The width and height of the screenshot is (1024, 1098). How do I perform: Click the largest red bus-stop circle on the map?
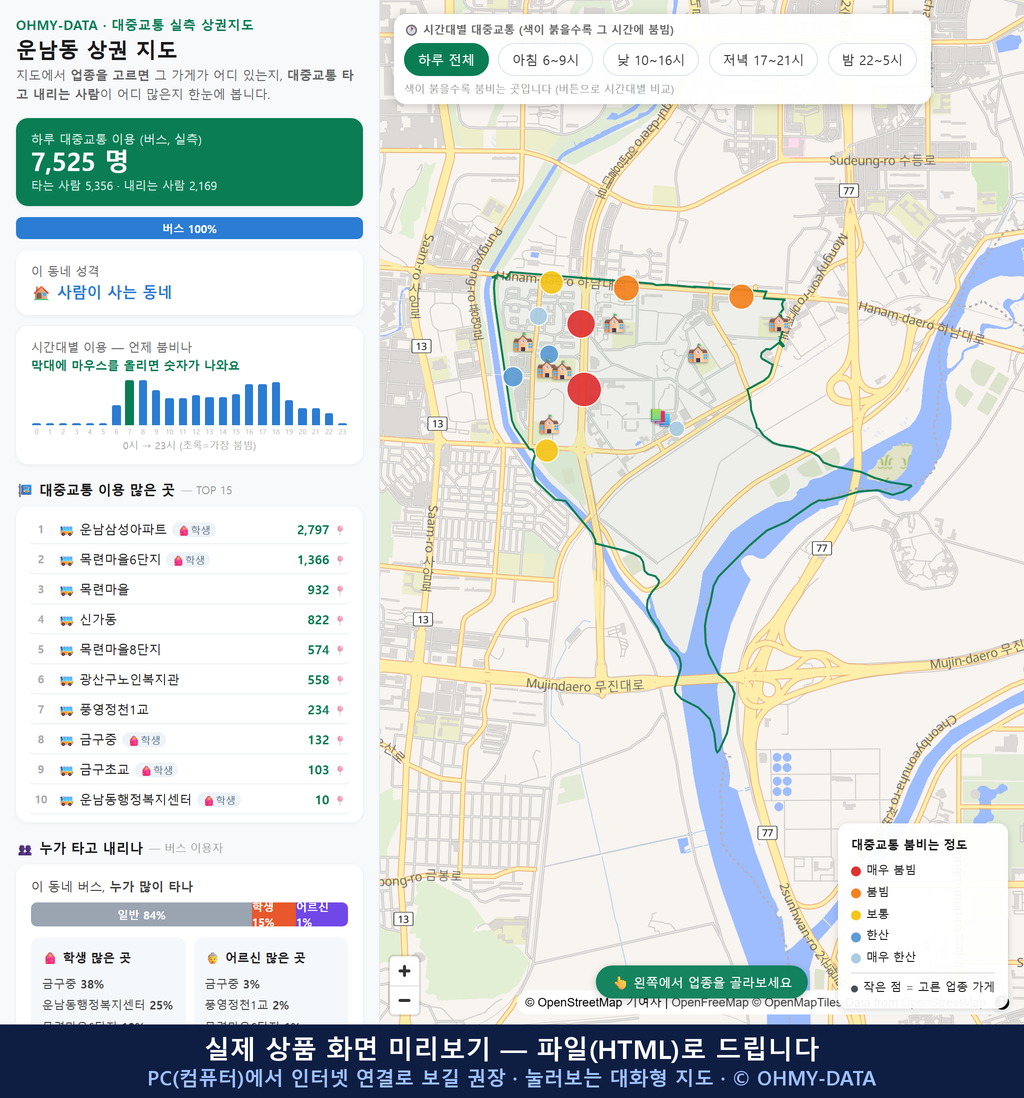click(584, 389)
